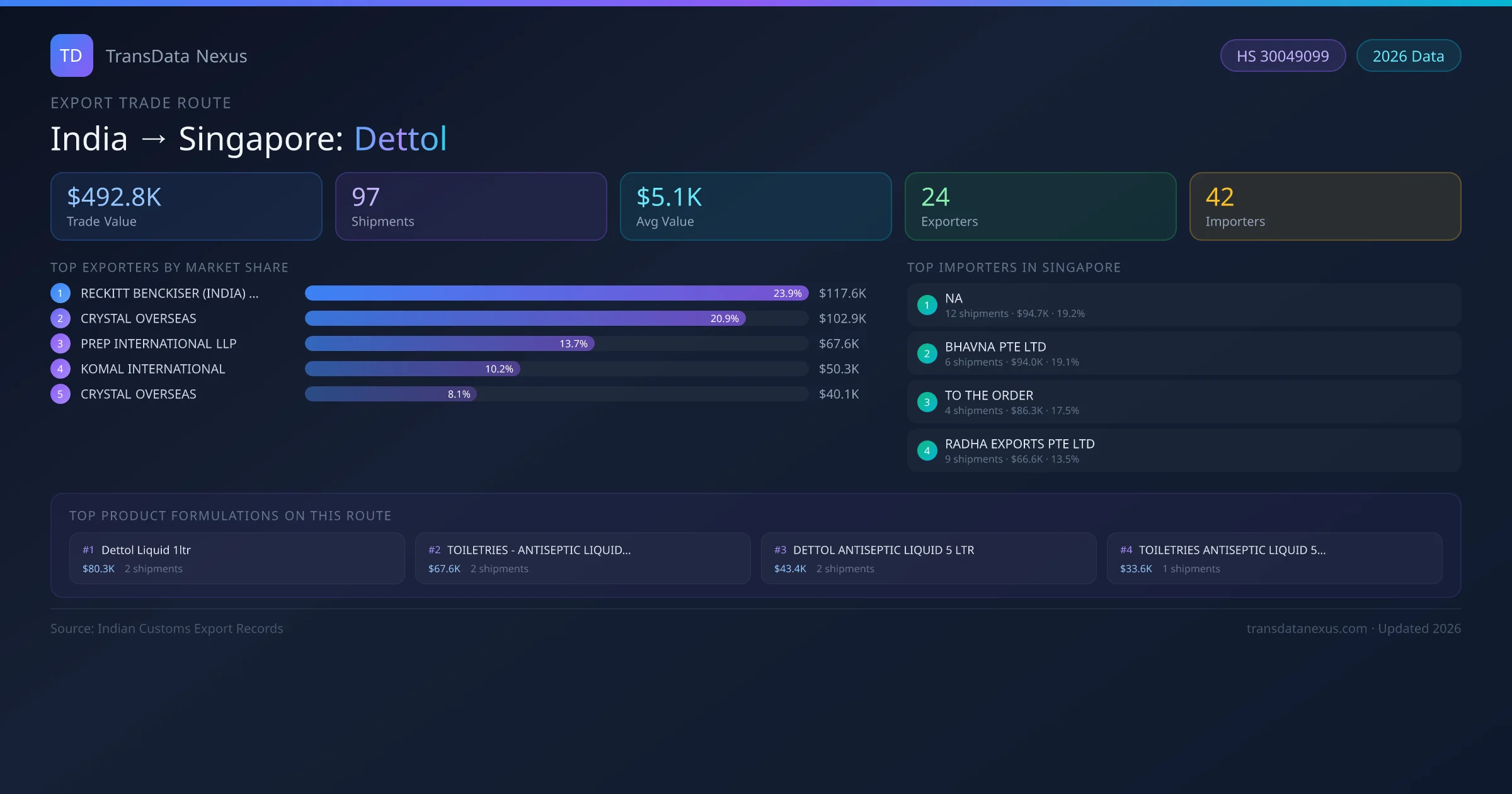Screen dimensions: 1512x794
Task: Open DETTOL ANTISEPTIC LIQUID 5 LTR card
Action: pos(928,558)
